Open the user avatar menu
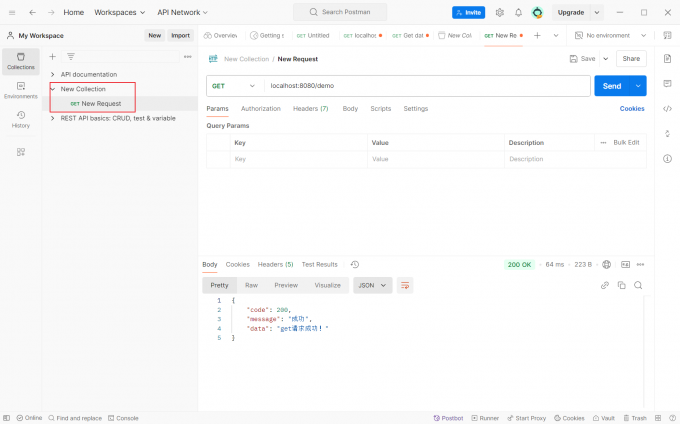The width and height of the screenshot is (680, 424). coord(537,13)
